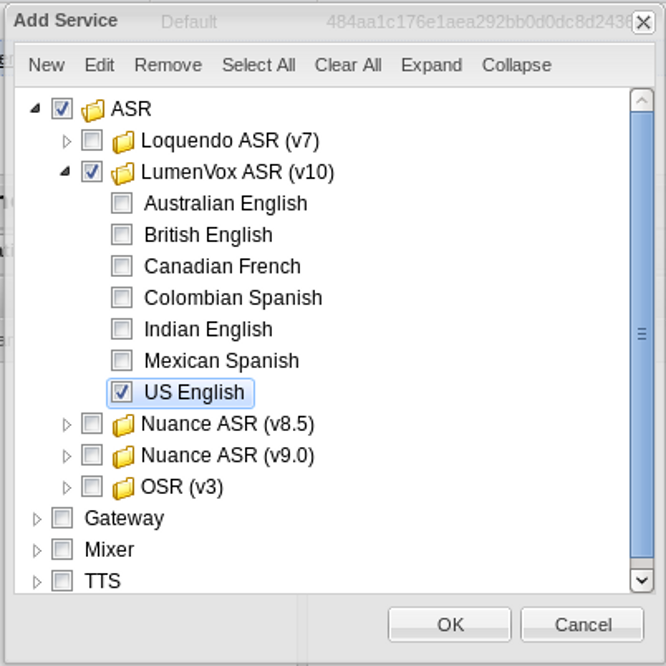The width and height of the screenshot is (666, 666).
Task: Click the Cancel button
Action: [582, 624]
